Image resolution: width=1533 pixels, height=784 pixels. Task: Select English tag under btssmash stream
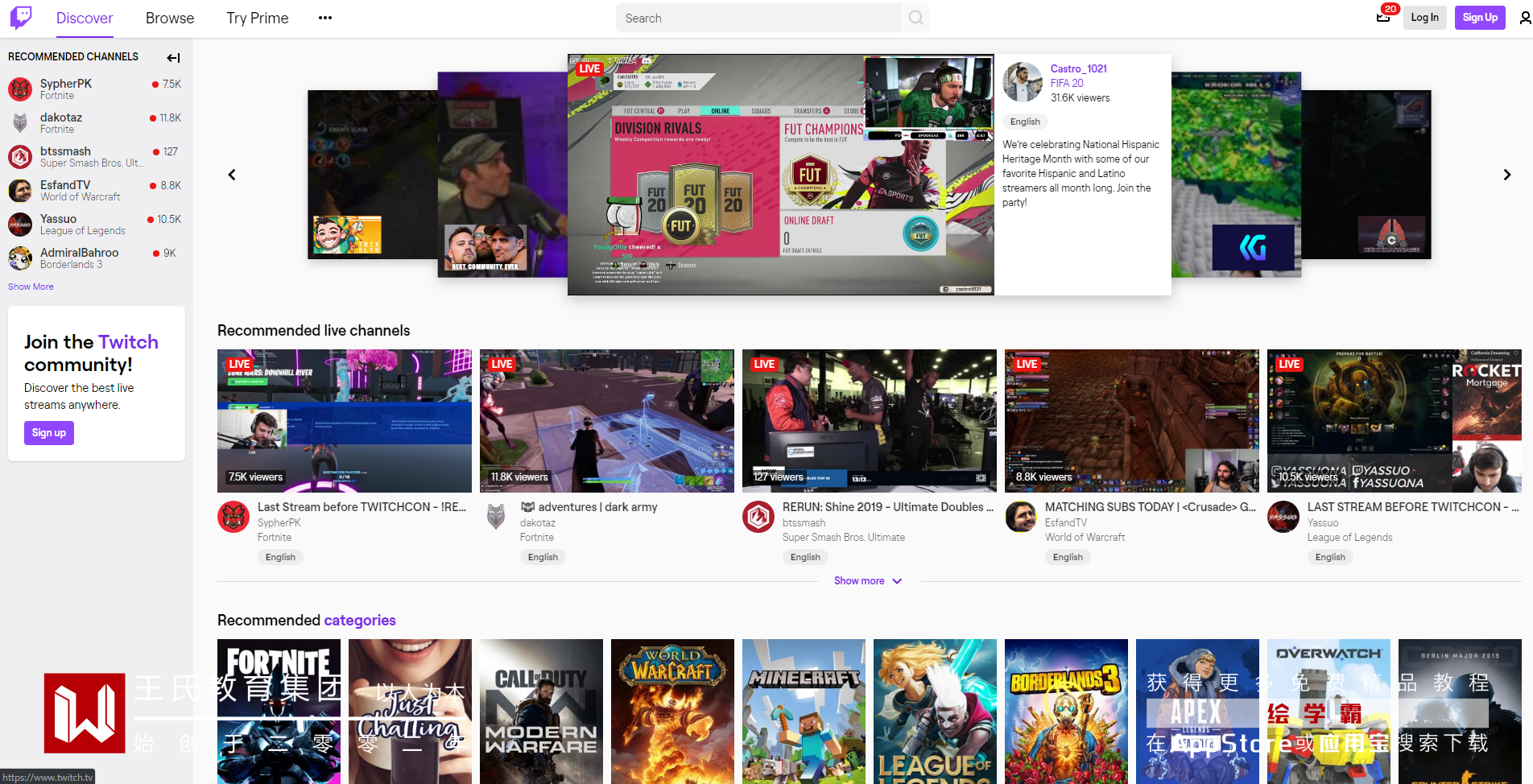point(805,557)
